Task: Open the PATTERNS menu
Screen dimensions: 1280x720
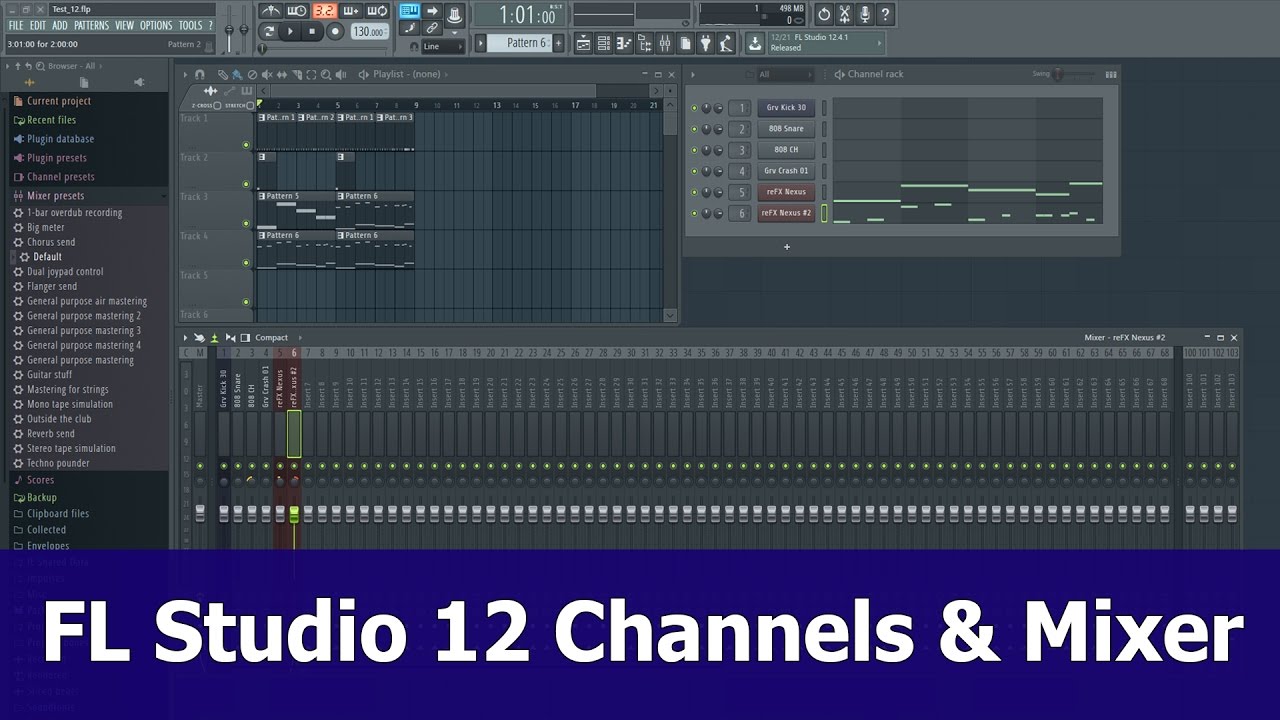Action: [x=91, y=25]
